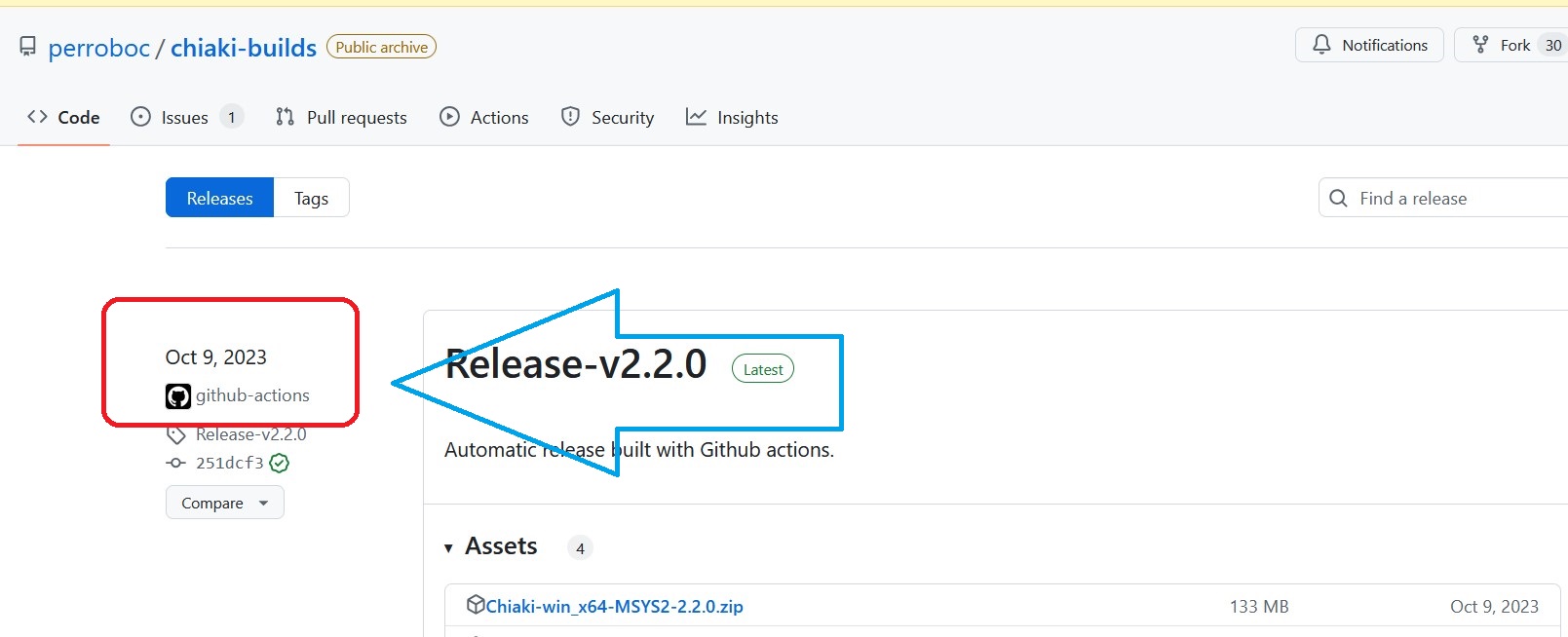The image size is (1568, 637).
Task: Click the Latest release badge
Action: point(763,369)
